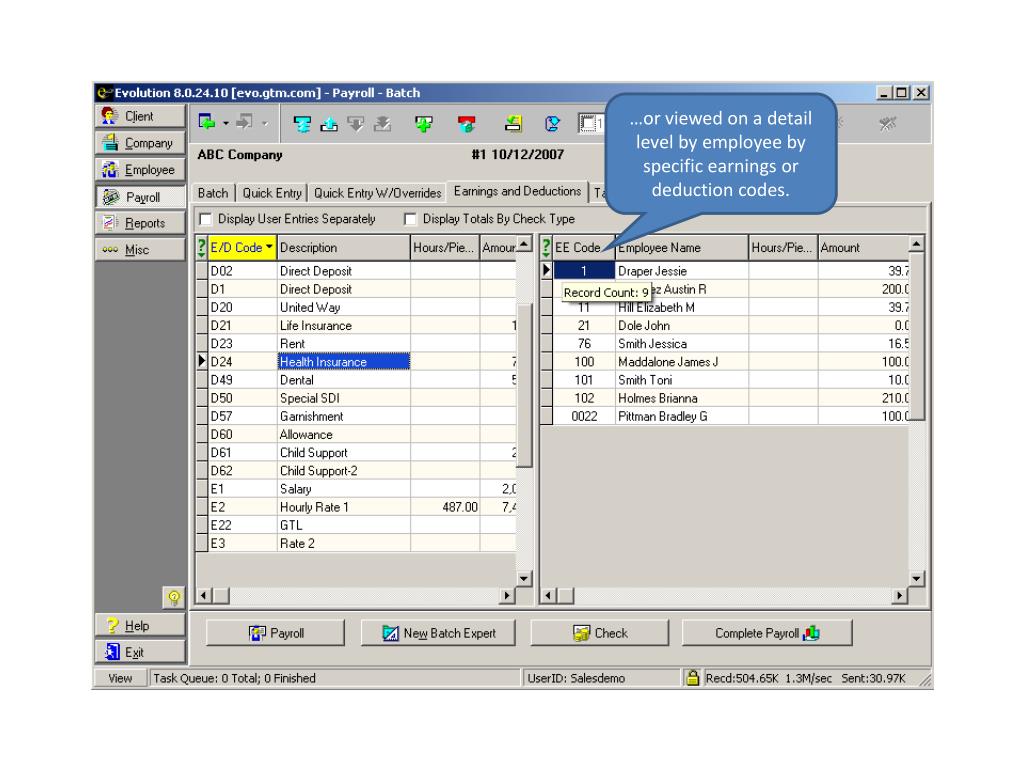Enable Display User Entries Separately checkbox
Viewport: 1024px width, 768px height.
pyautogui.click(x=206, y=219)
